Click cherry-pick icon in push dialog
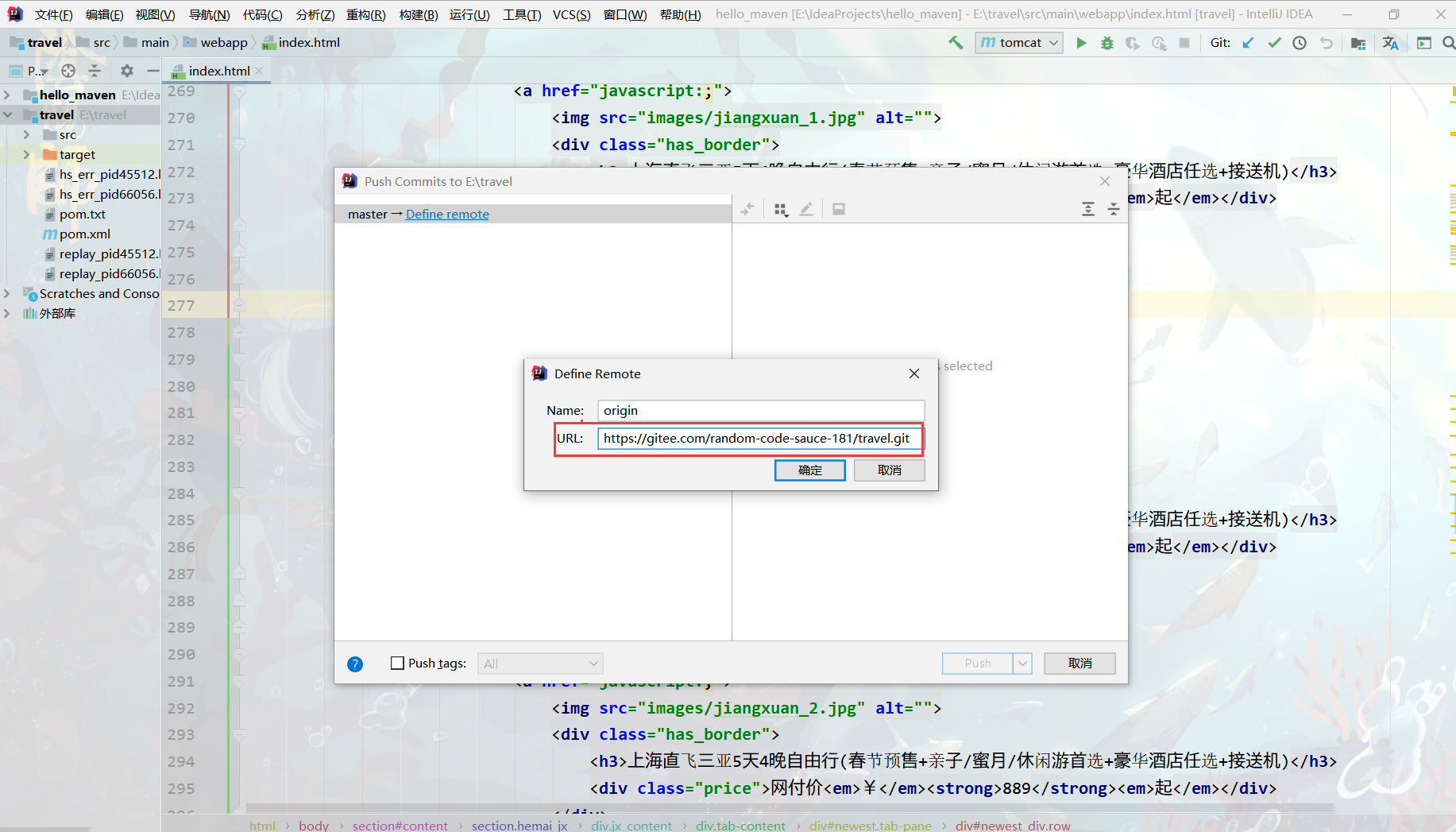The image size is (1456, 832). click(x=747, y=209)
